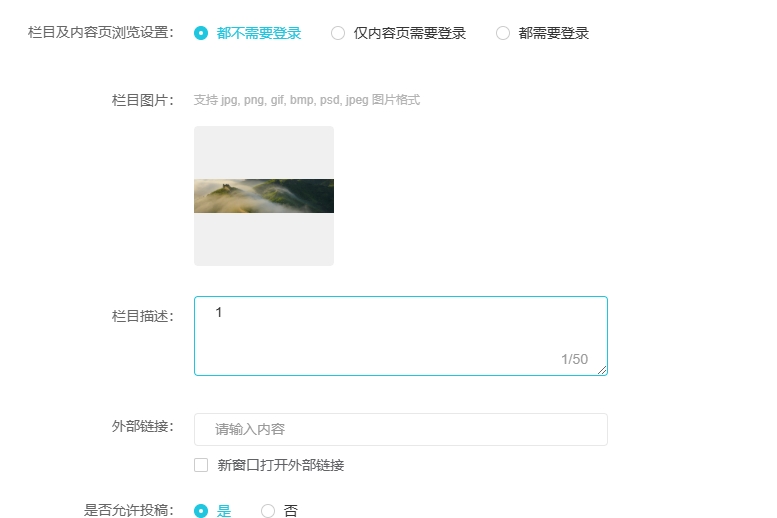The height and width of the screenshot is (518, 777).
Task: Click the 外部链接 input field
Action: [400, 429]
